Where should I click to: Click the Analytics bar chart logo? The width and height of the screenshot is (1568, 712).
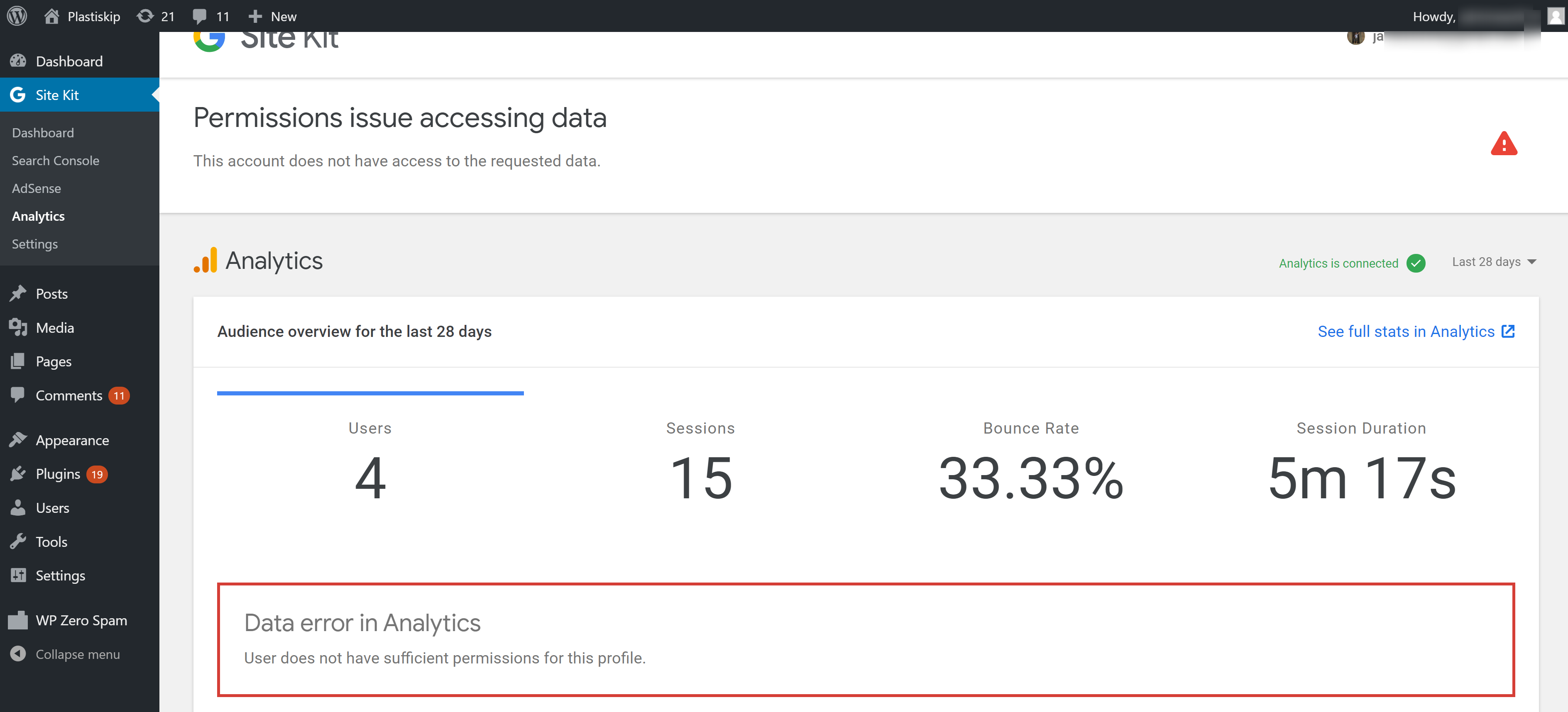[205, 260]
